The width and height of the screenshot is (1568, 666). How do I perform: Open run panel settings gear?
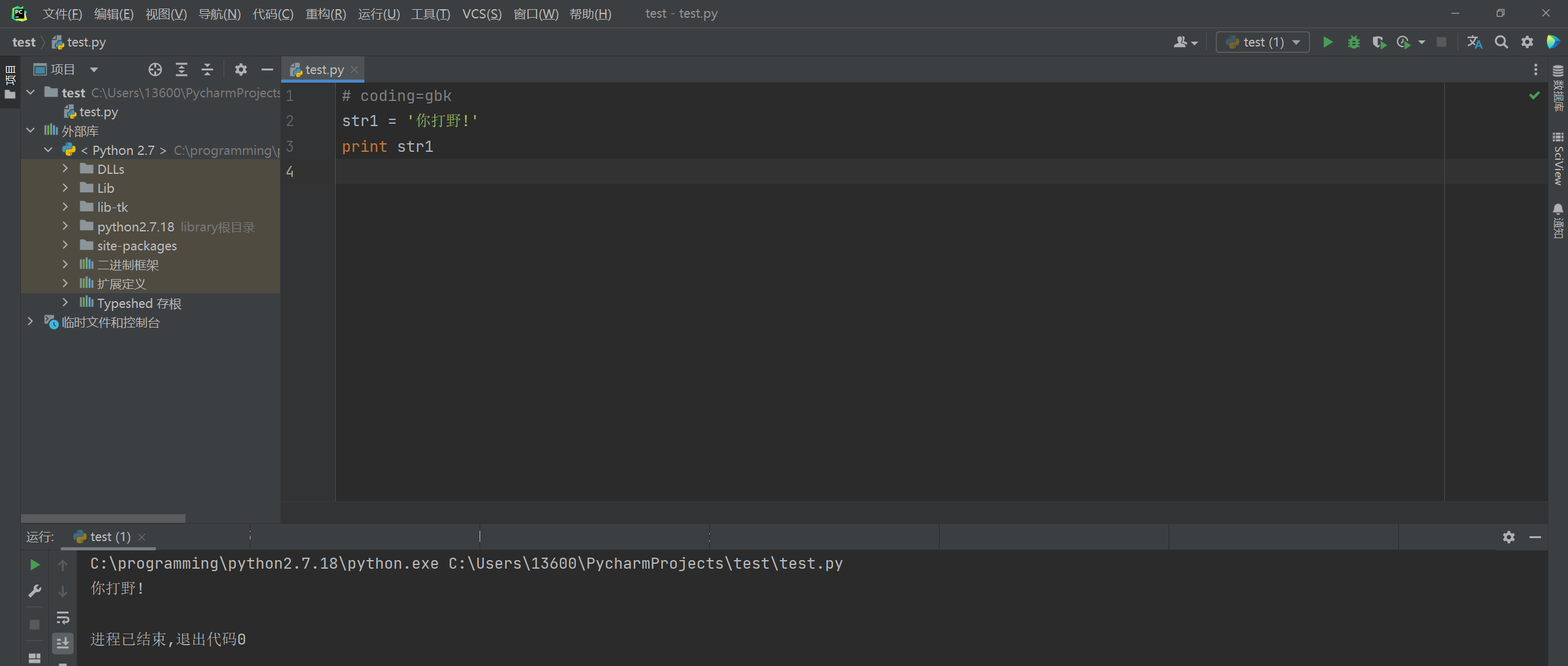(1509, 537)
